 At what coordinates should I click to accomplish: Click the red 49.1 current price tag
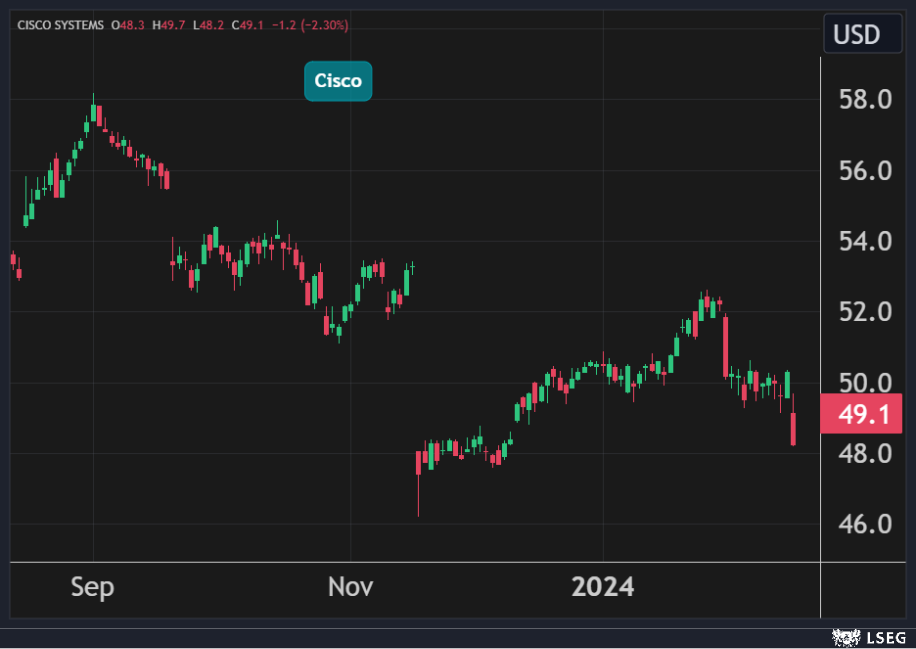[x=860, y=414]
